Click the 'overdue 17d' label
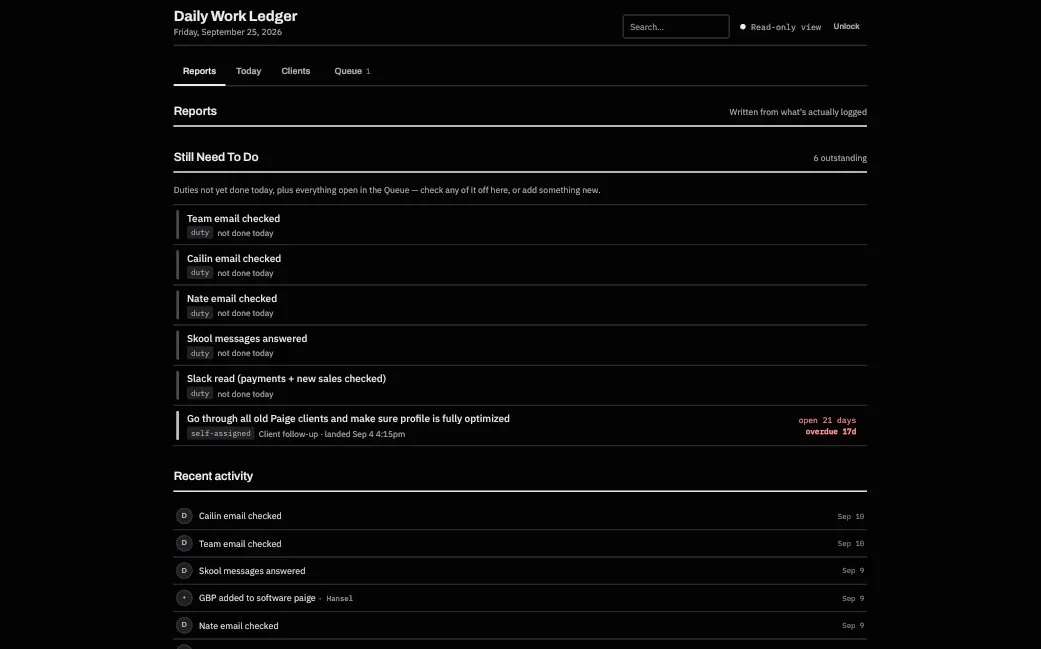This screenshot has height=649, width=1041. pyautogui.click(x=831, y=431)
